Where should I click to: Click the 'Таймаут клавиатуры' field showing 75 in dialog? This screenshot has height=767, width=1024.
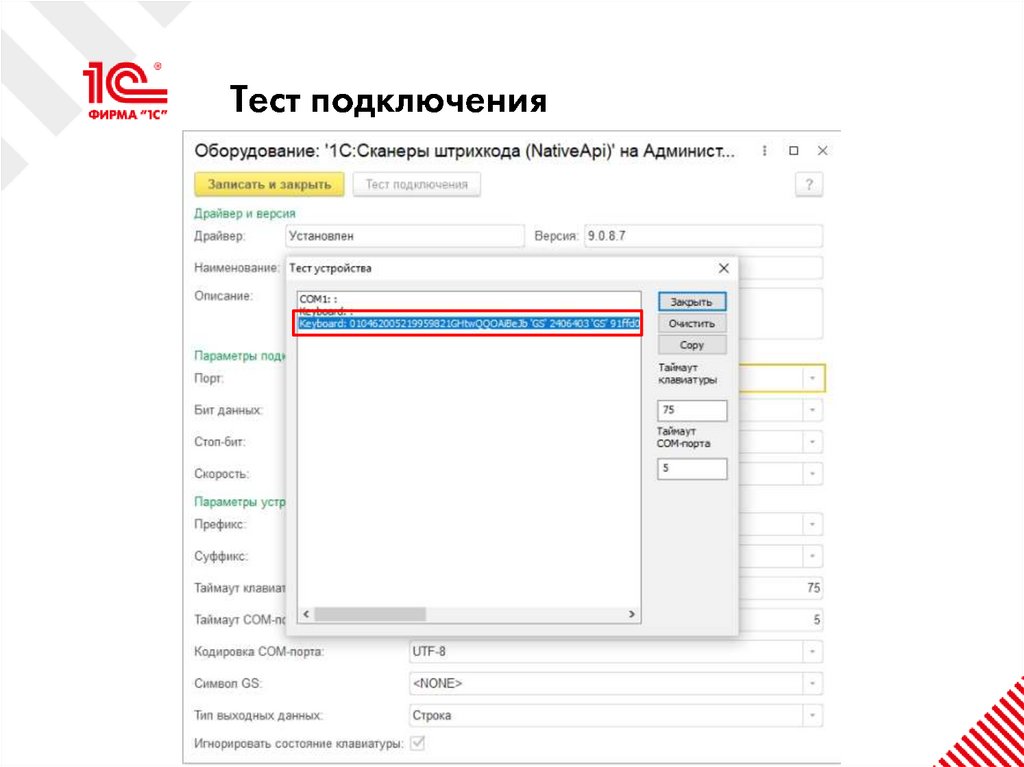coord(692,410)
